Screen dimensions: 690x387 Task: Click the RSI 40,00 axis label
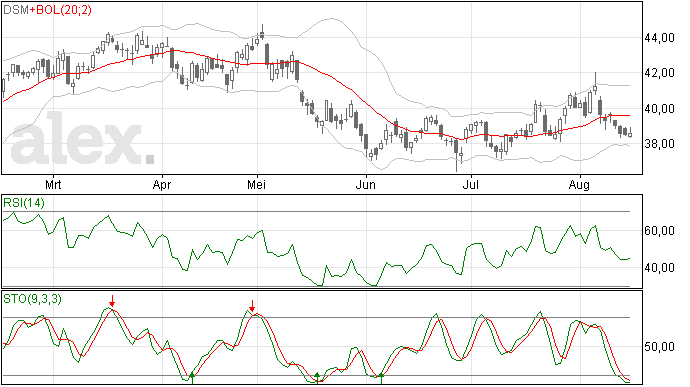[659, 268]
